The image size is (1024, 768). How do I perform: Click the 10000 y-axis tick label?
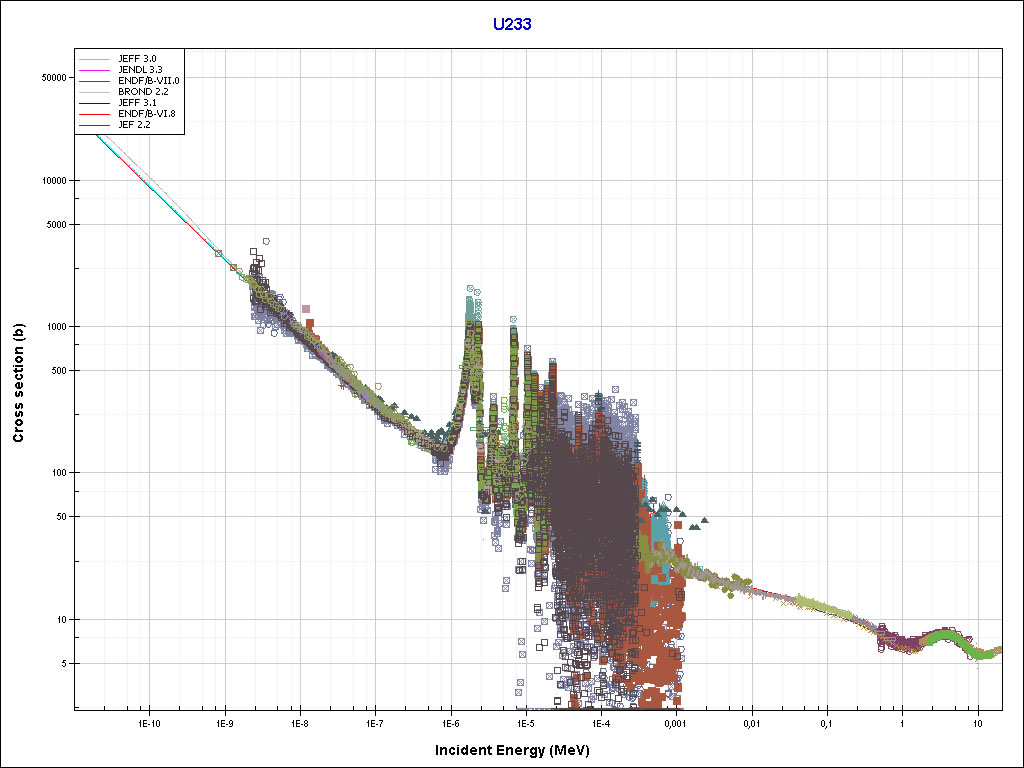[51, 181]
